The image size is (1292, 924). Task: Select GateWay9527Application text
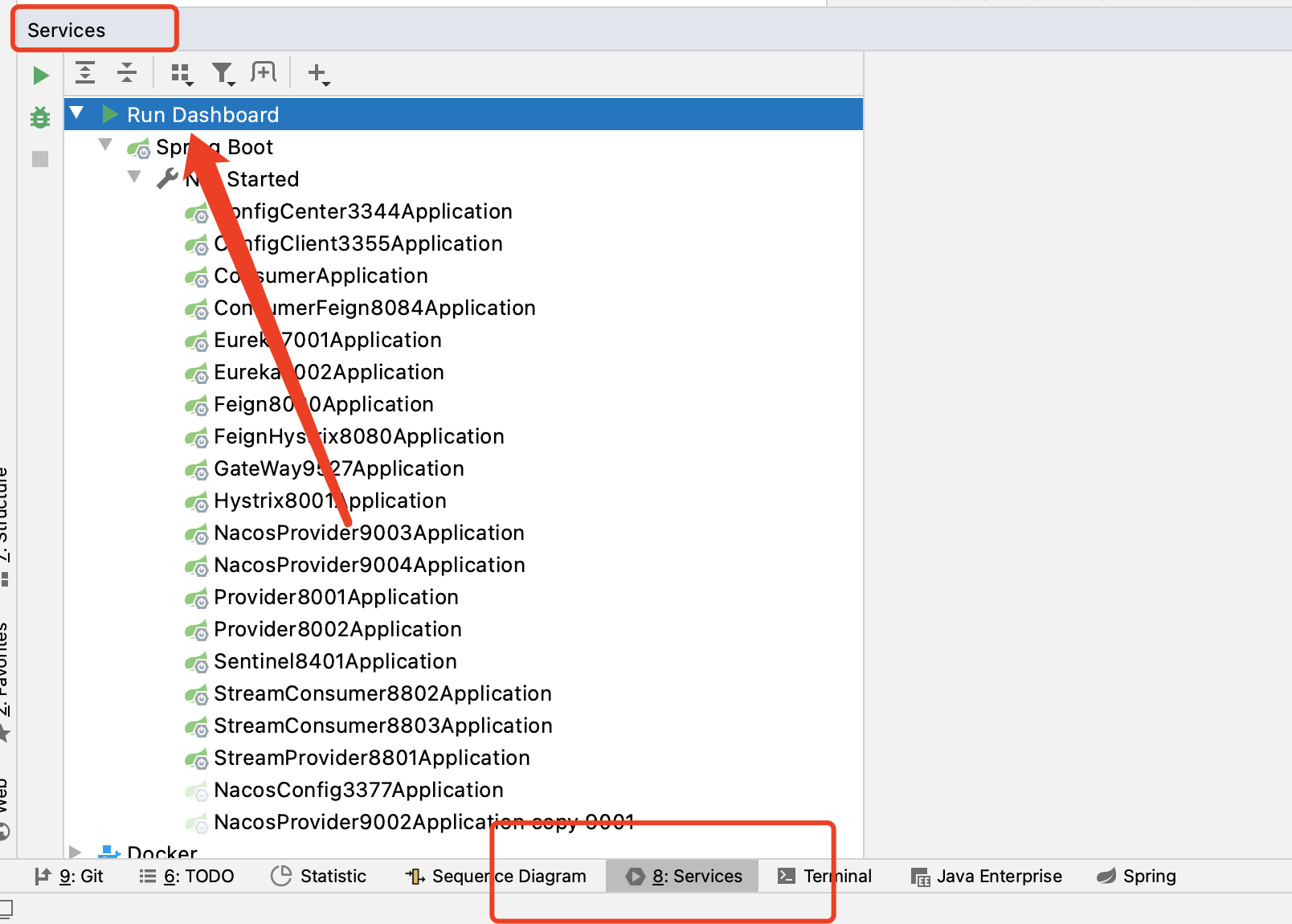point(339,468)
